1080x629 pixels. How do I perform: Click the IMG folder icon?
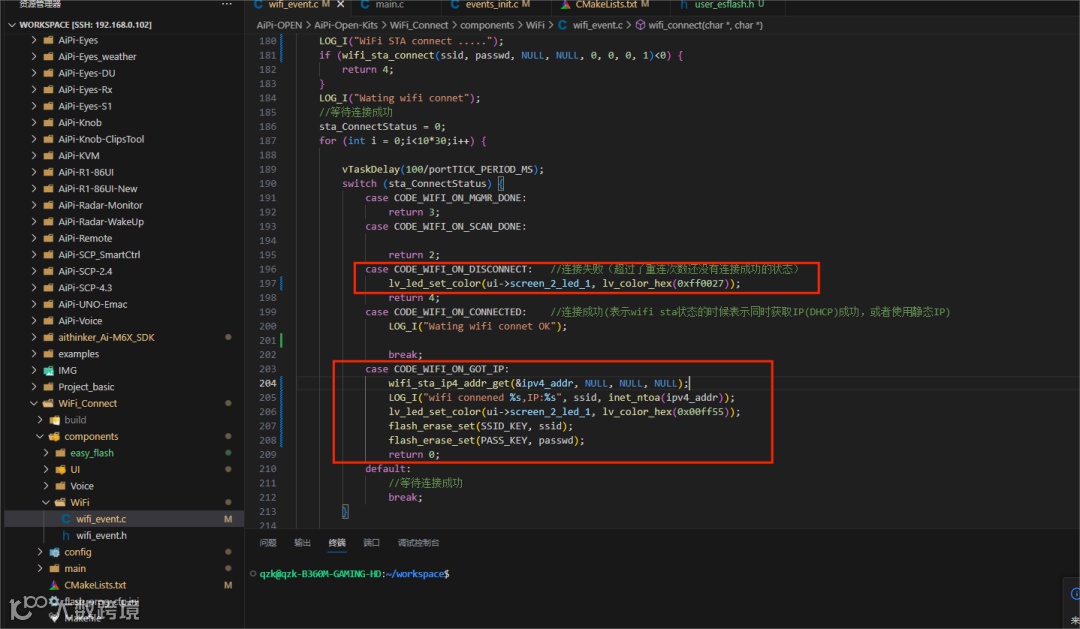point(48,370)
